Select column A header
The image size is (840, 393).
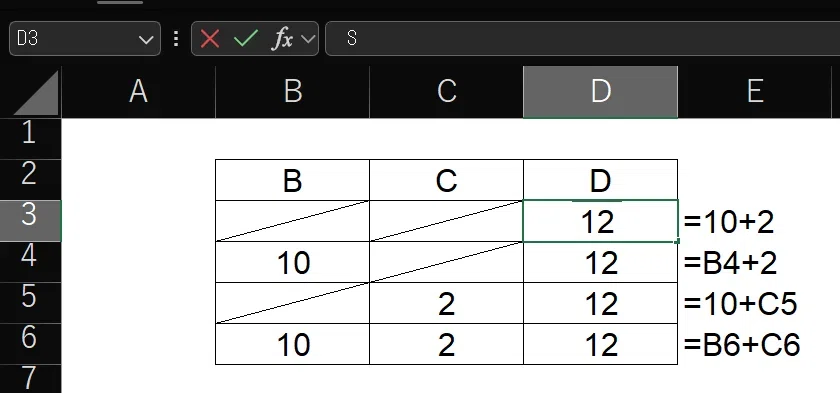(x=138, y=92)
